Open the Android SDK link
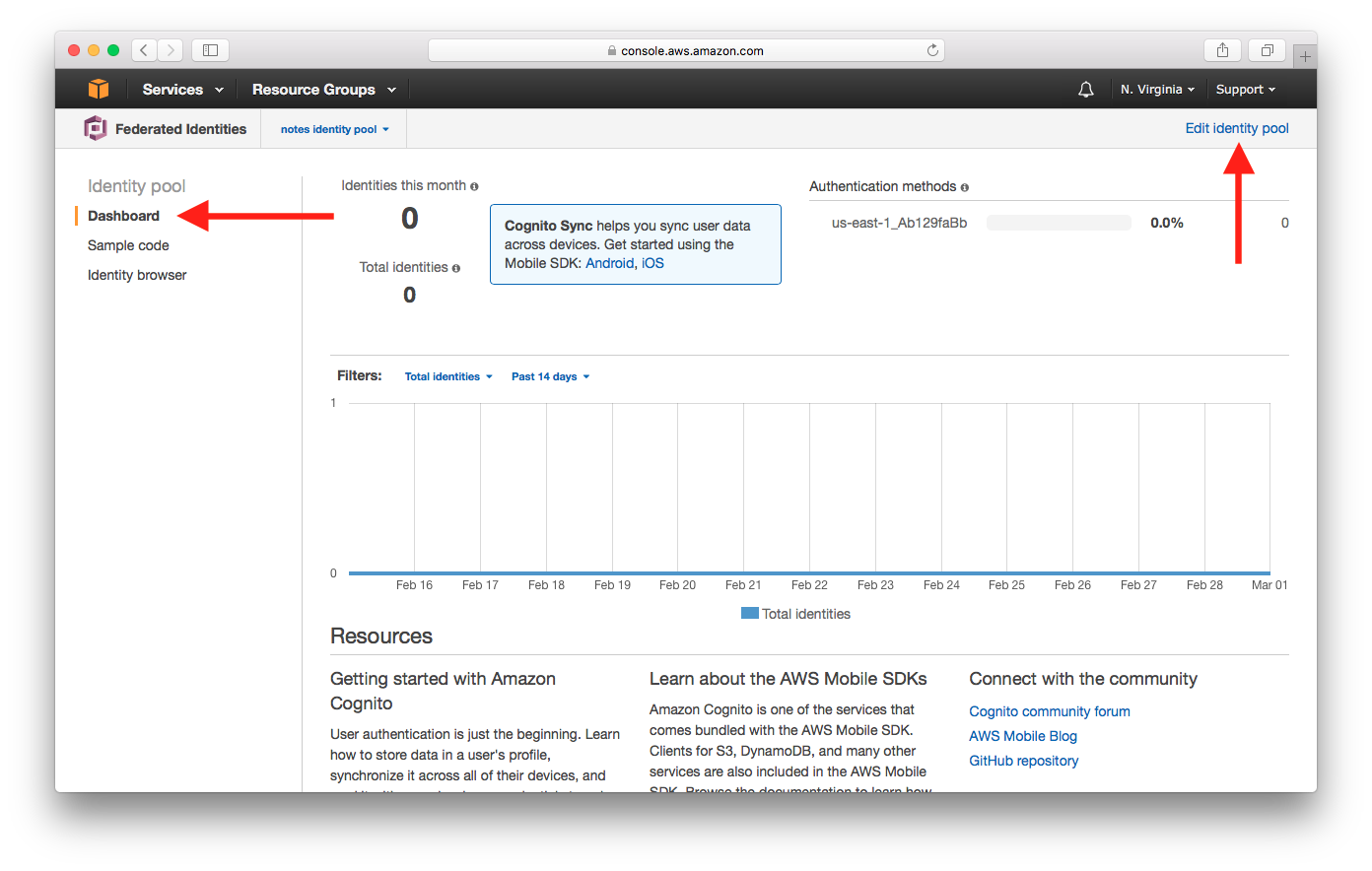This screenshot has width=1372, height=871. point(609,263)
